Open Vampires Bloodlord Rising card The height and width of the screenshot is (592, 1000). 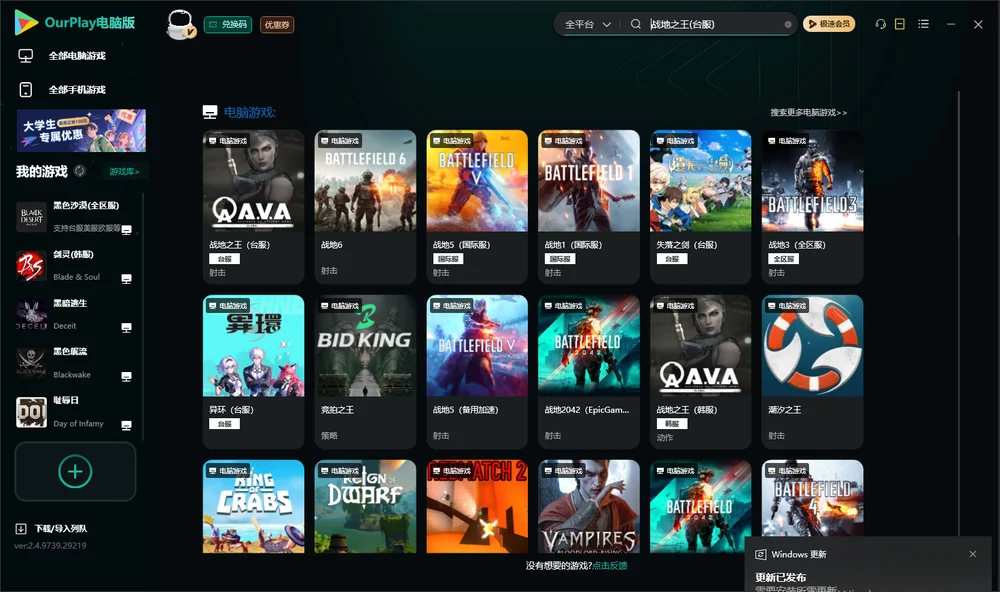pyautogui.click(x=589, y=507)
